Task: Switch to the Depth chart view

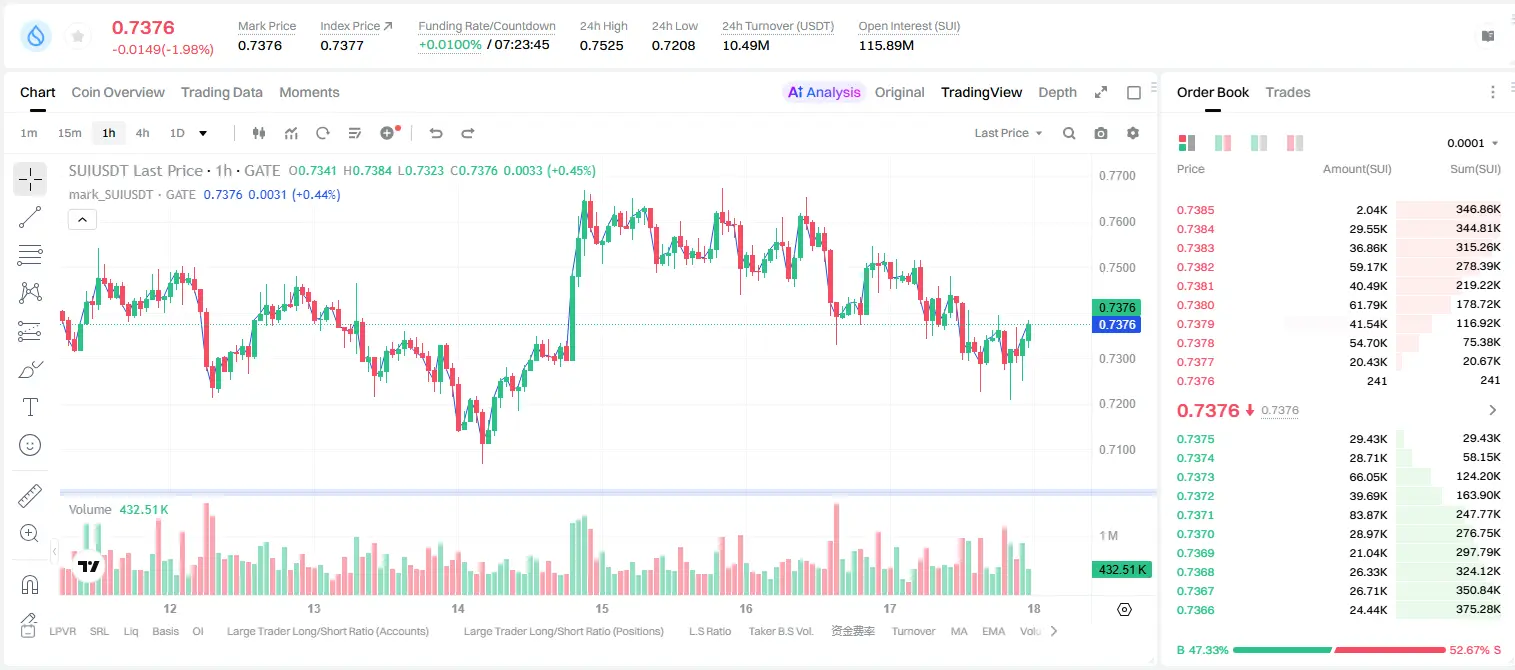Action: click(1057, 92)
